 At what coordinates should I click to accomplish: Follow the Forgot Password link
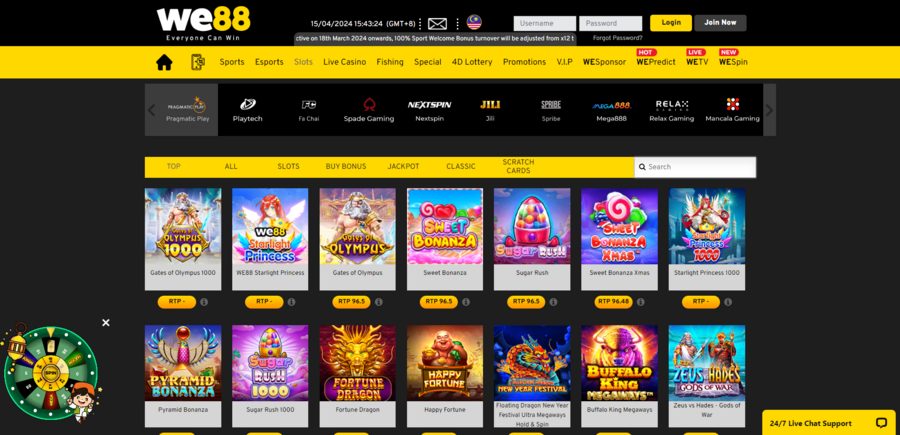click(x=618, y=38)
